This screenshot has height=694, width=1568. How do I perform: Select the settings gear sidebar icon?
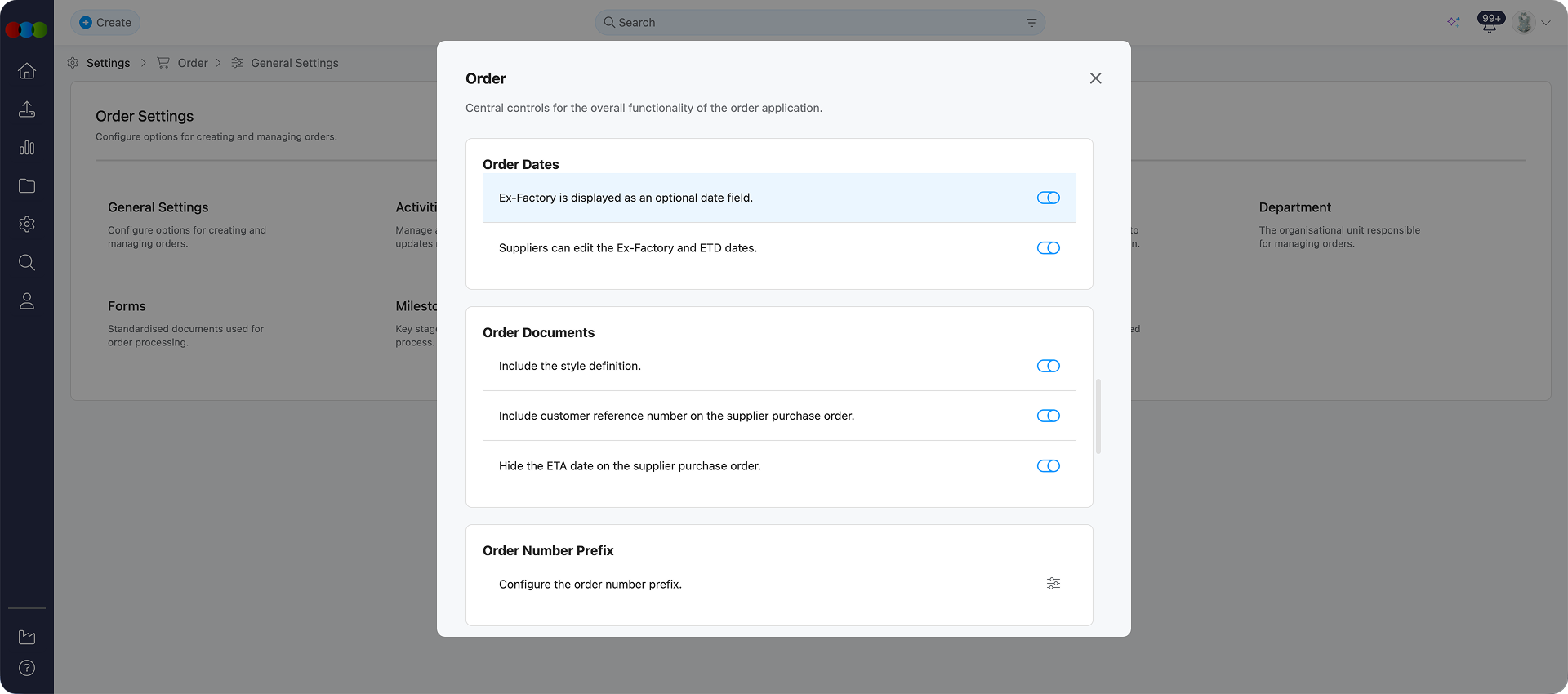(x=27, y=225)
